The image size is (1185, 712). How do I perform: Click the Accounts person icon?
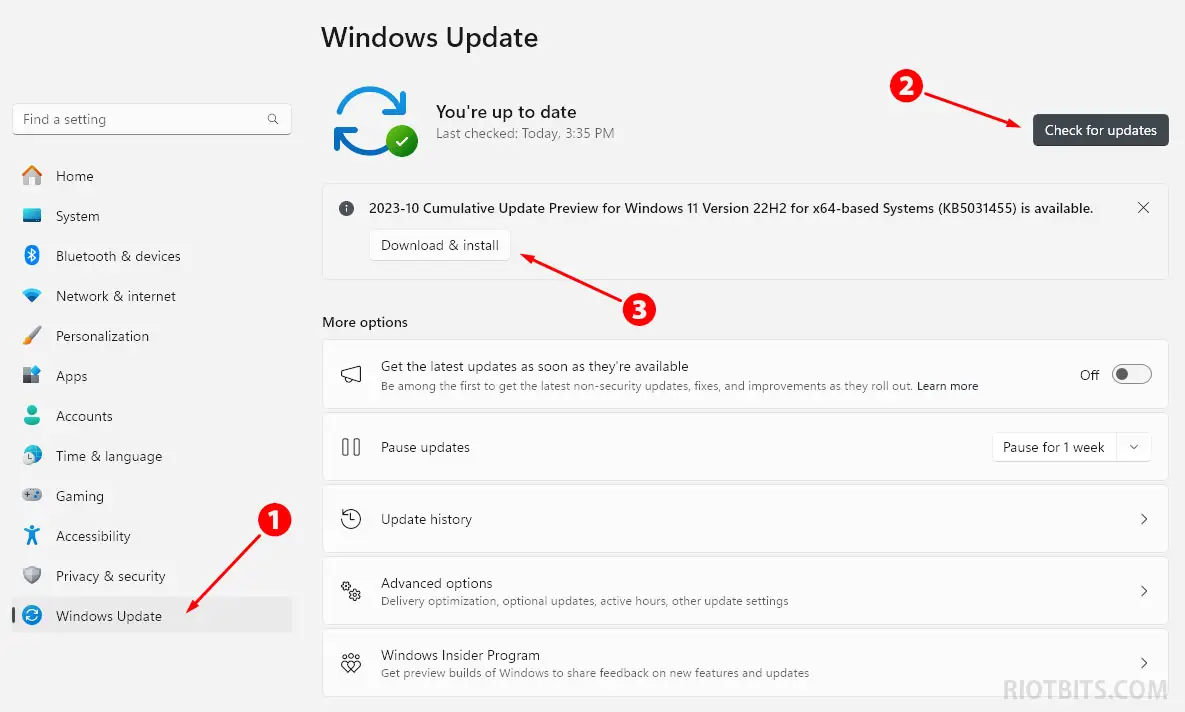click(32, 416)
